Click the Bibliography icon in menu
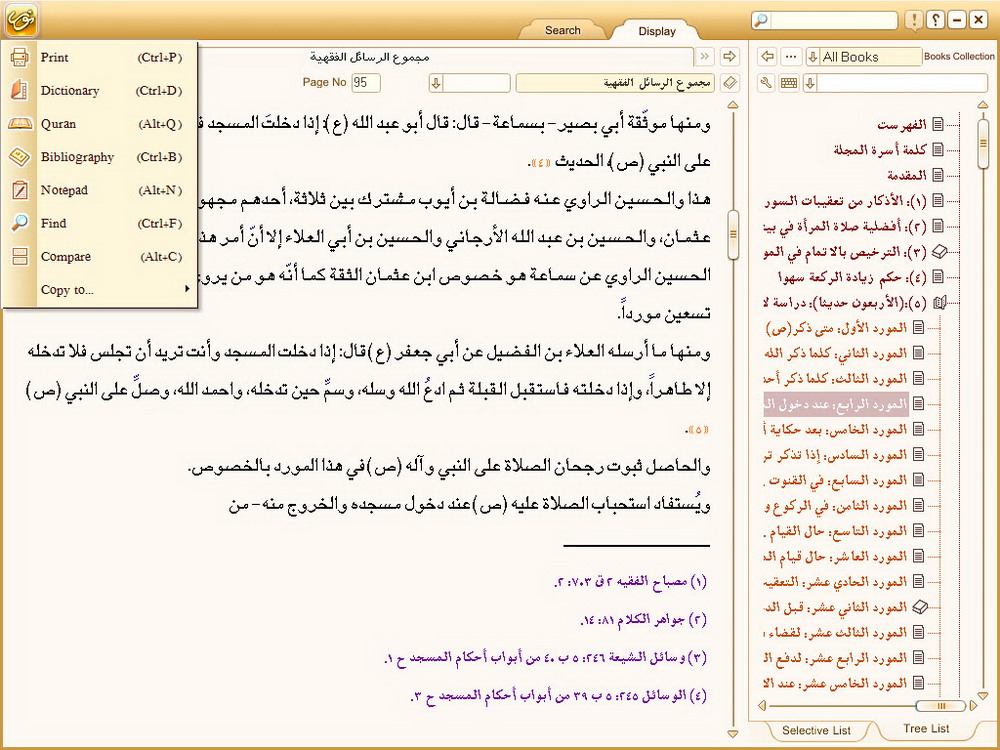Screen dimensions: 1000x750 [20, 157]
